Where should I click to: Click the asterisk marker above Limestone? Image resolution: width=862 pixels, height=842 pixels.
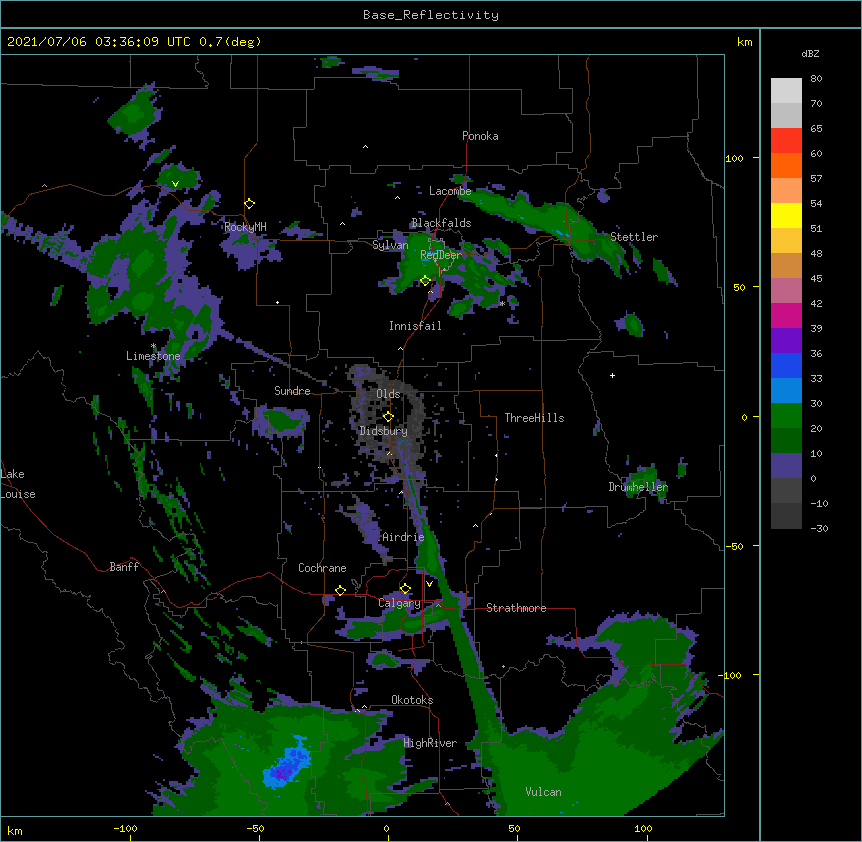153,346
